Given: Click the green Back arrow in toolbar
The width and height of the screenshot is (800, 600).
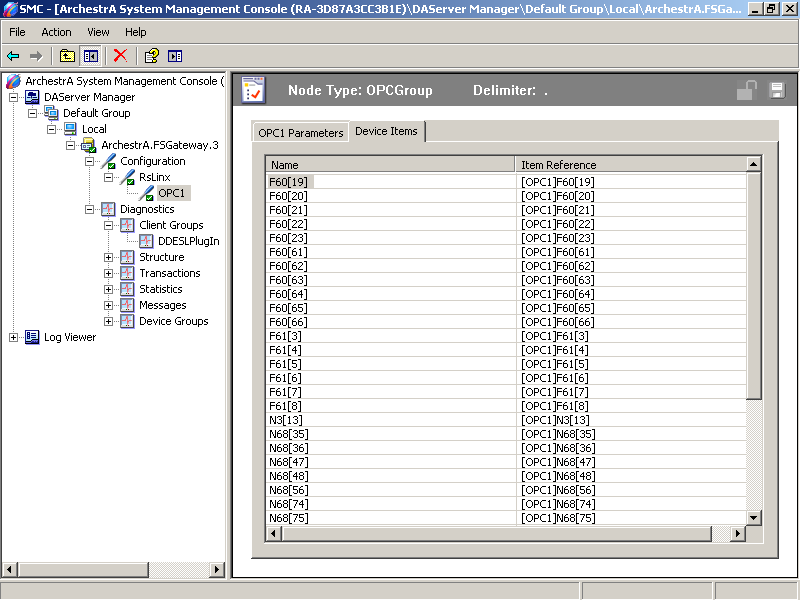Looking at the screenshot, I should point(14,56).
